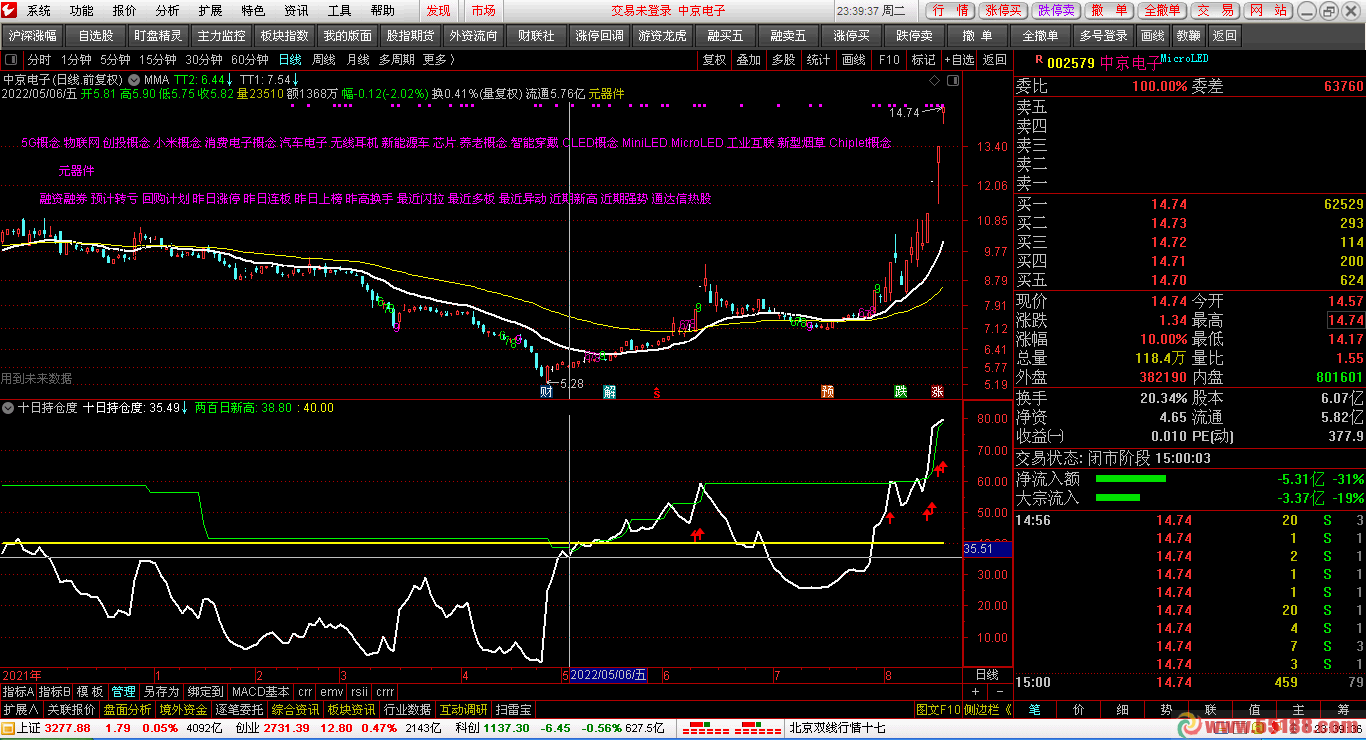Click the 多股 chart button

point(784,60)
